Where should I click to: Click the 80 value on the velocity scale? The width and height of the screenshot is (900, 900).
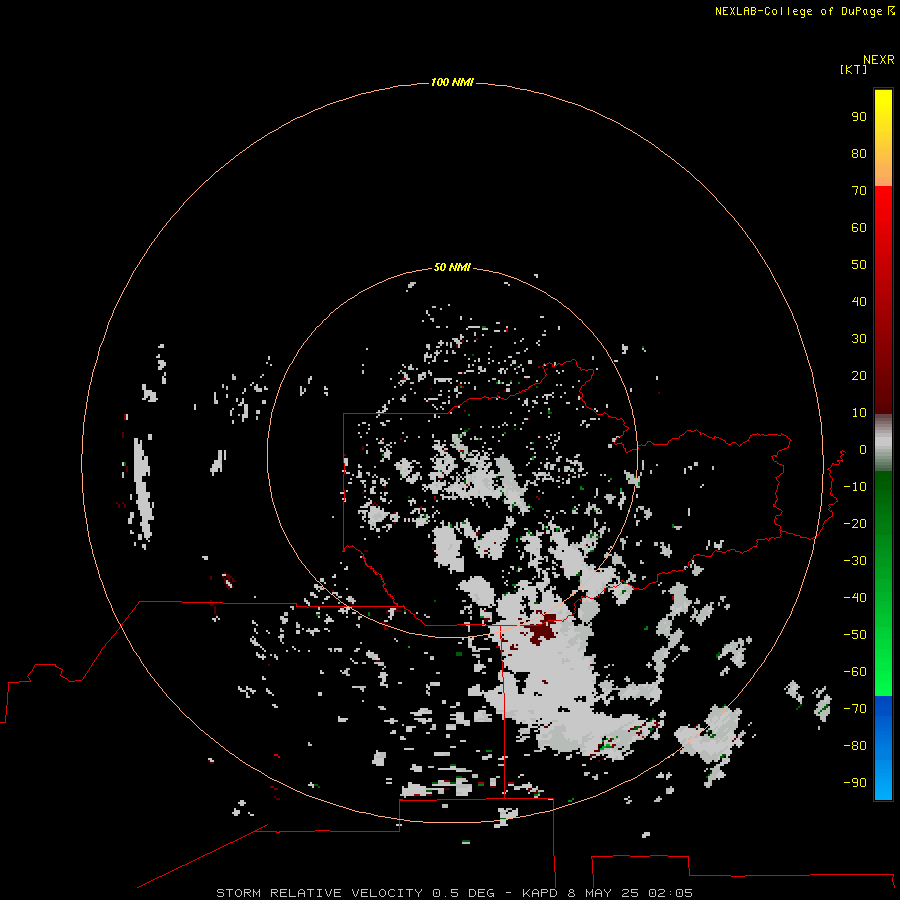859,154
